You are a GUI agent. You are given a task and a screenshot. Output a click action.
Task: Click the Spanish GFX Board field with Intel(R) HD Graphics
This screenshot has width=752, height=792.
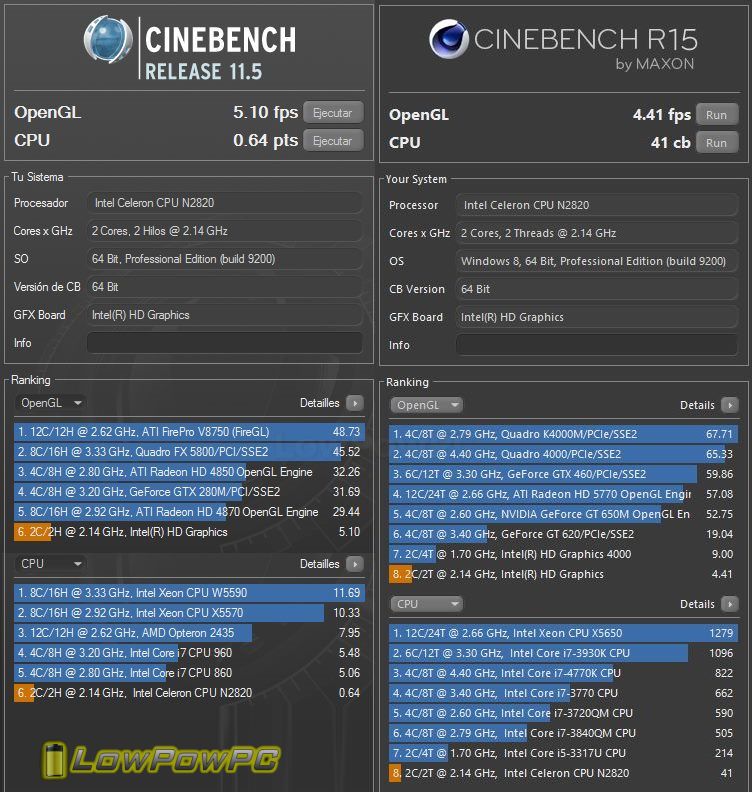pos(225,315)
